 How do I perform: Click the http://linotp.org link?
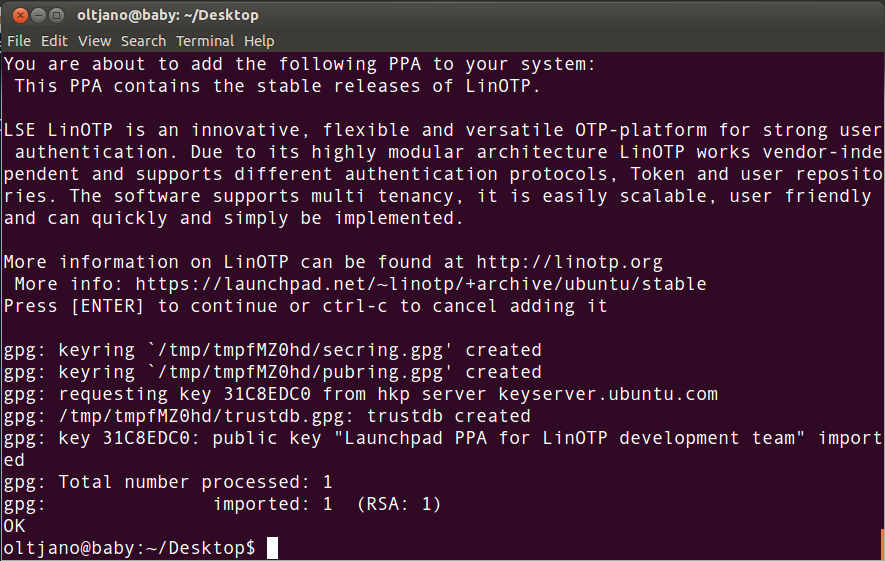[x=569, y=262]
